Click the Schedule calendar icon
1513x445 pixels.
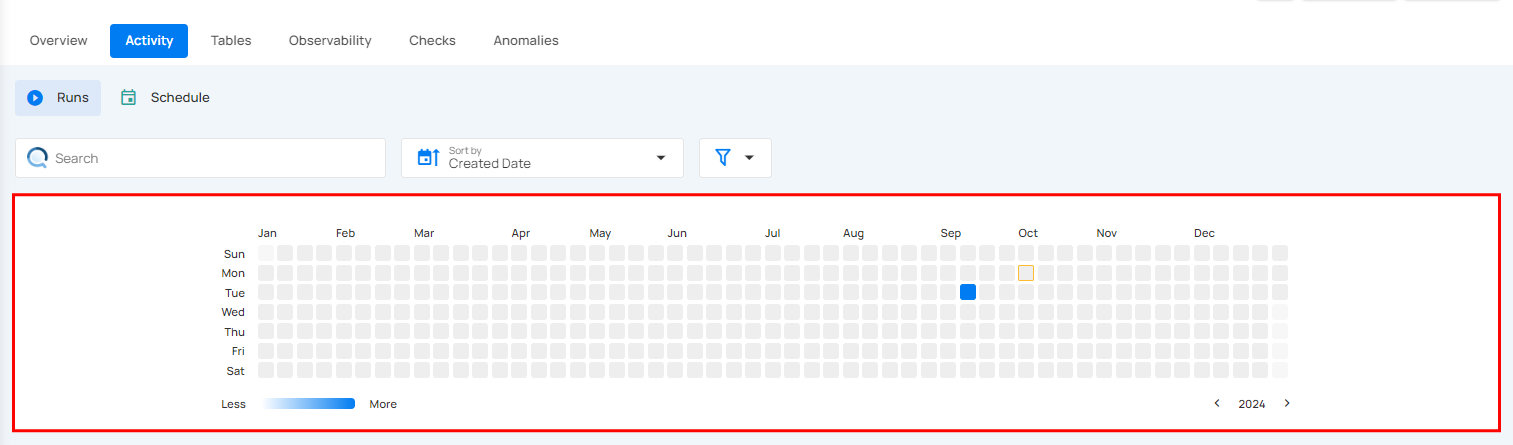[128, 98]
